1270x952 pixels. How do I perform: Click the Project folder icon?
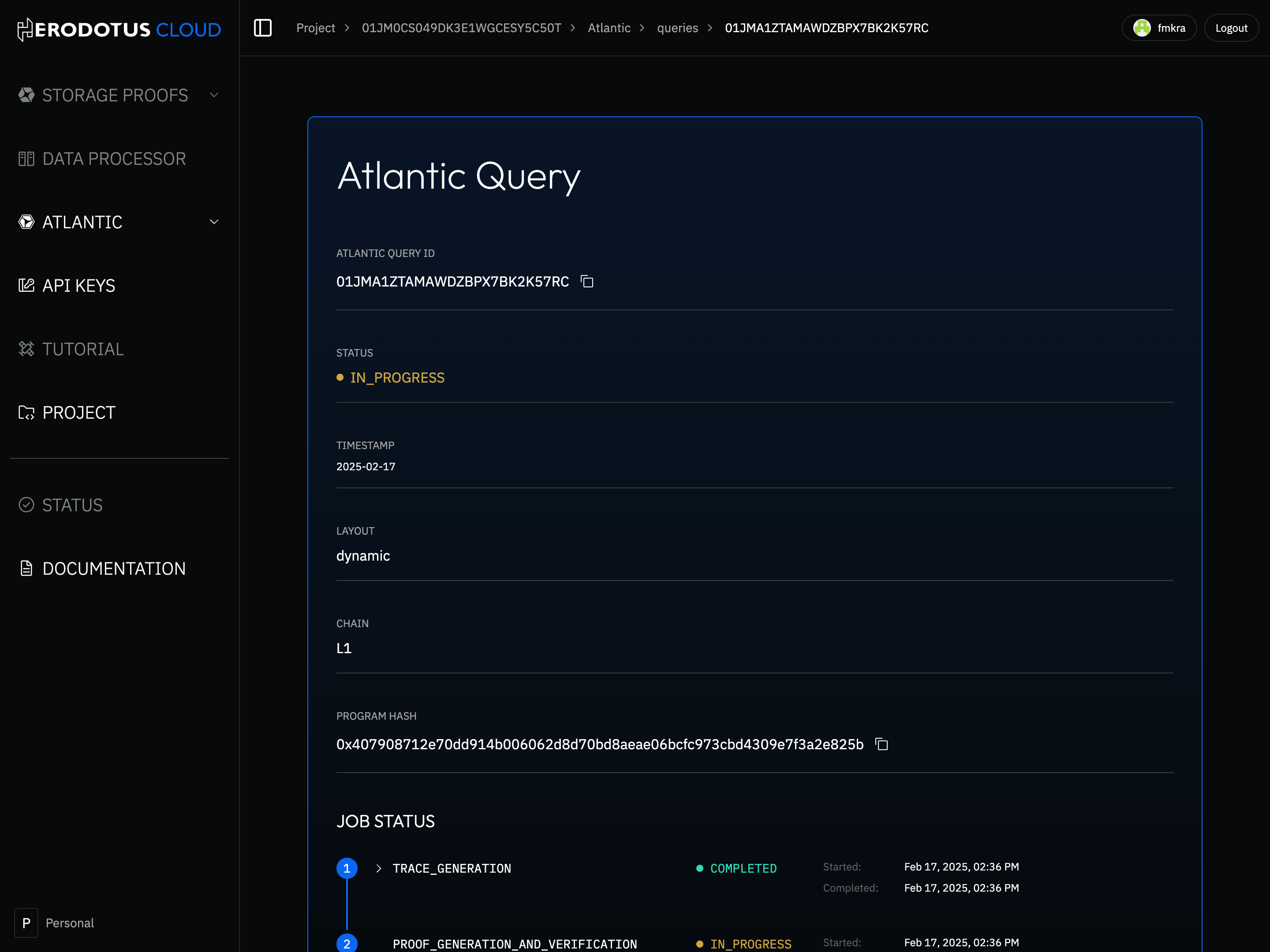(26, 413)
